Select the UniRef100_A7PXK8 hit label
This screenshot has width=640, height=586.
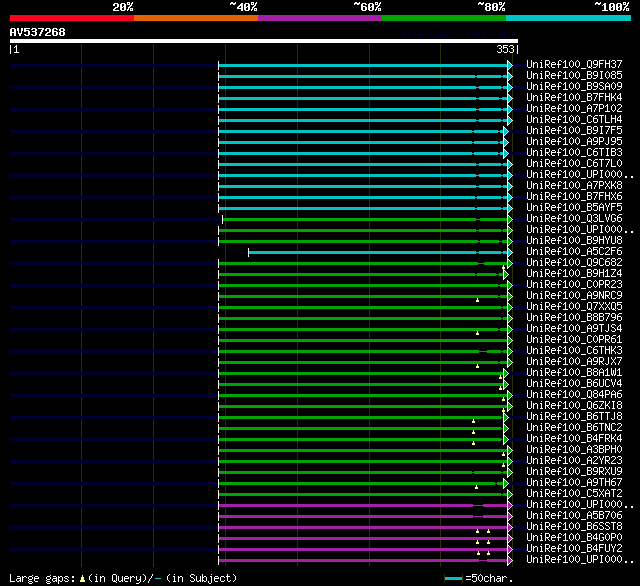574,186
